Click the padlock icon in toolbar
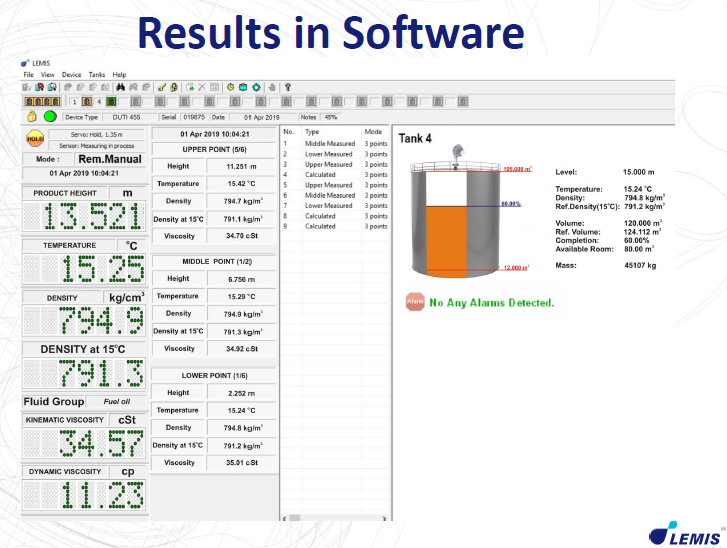 tap(174, 87)
